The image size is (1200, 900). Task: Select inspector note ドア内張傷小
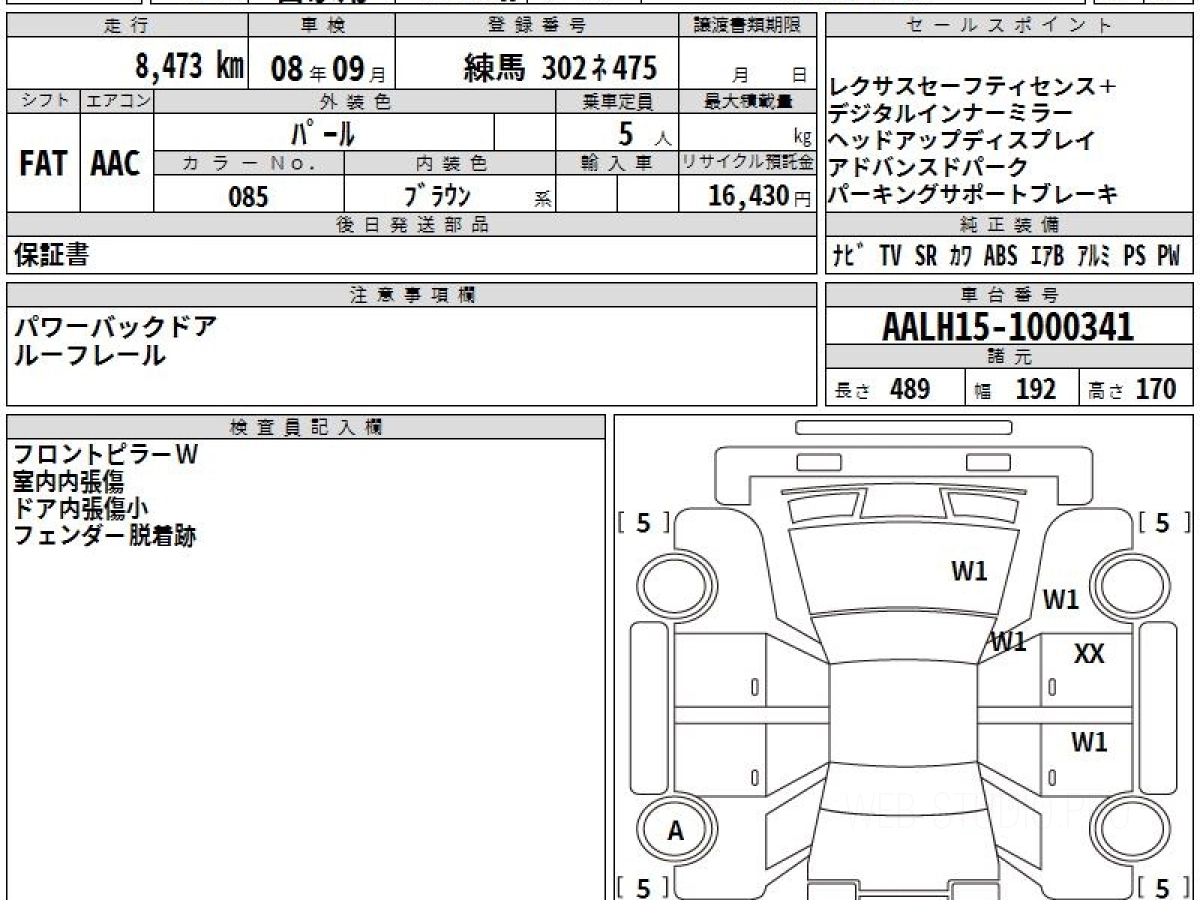click(x=81, y=508)
